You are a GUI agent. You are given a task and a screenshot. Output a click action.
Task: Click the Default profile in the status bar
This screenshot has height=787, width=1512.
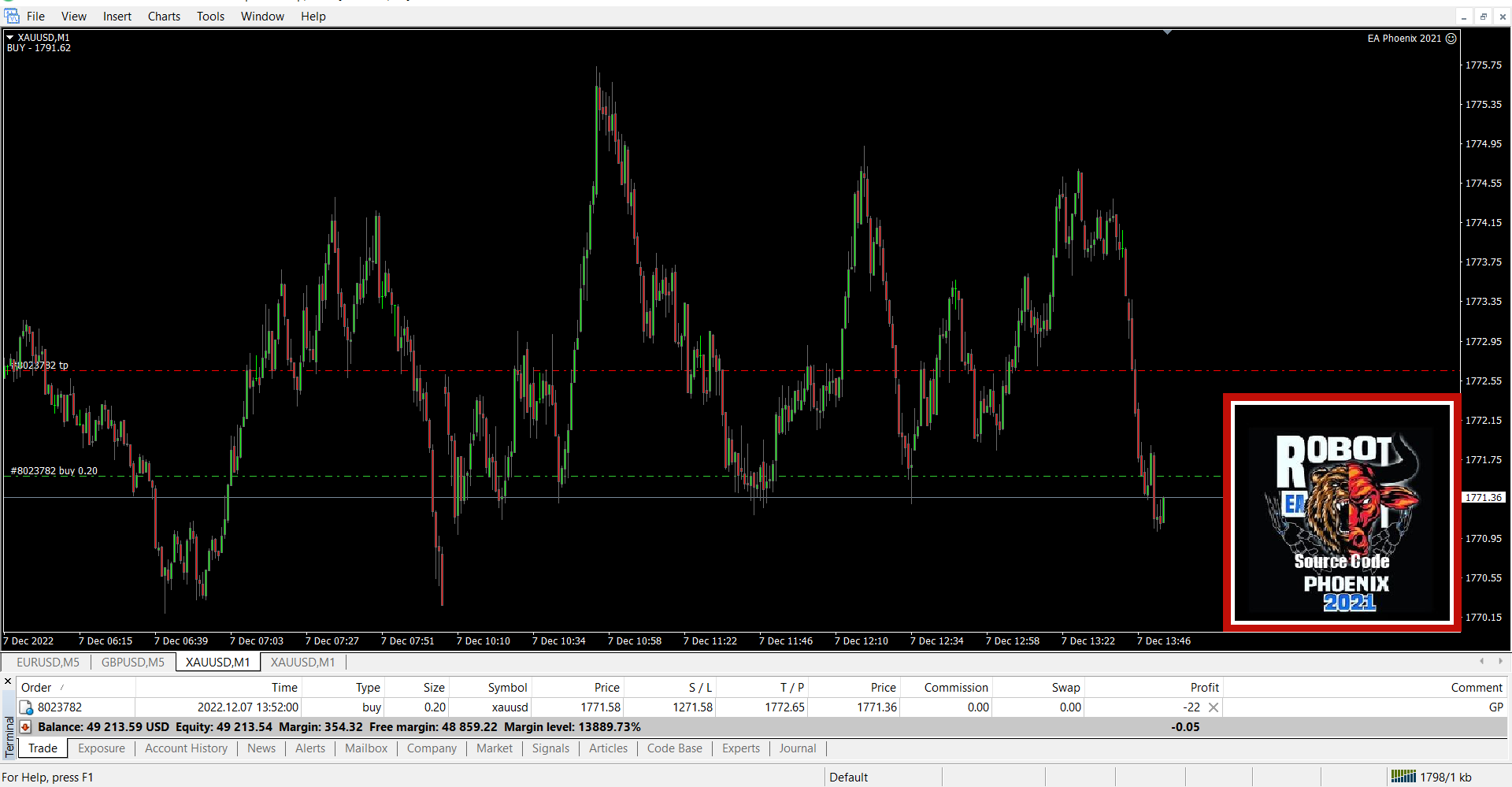coord(848,777)
